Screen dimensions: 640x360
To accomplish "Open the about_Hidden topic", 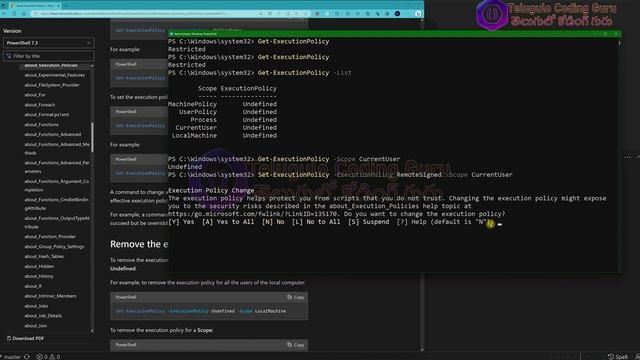I will pyautogui.click(x=39, y=266).
